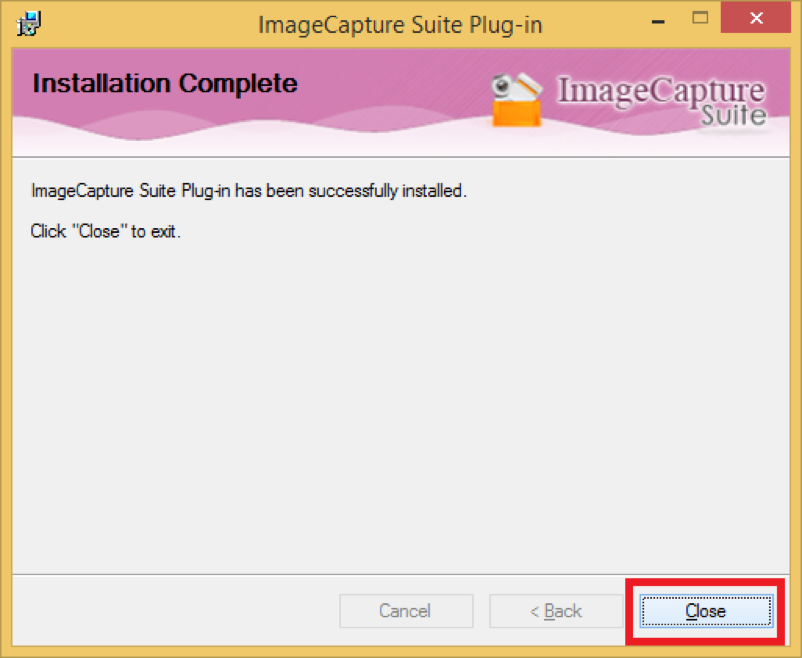Viewport: 802px width, 658px height.
Task: Click the 'successfully installed' message text
Action: [249, 191]
